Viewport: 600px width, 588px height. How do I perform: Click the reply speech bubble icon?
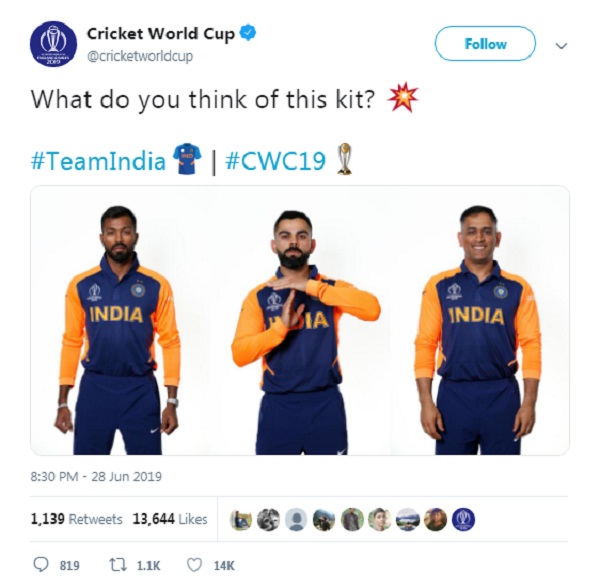coord(41,565)
